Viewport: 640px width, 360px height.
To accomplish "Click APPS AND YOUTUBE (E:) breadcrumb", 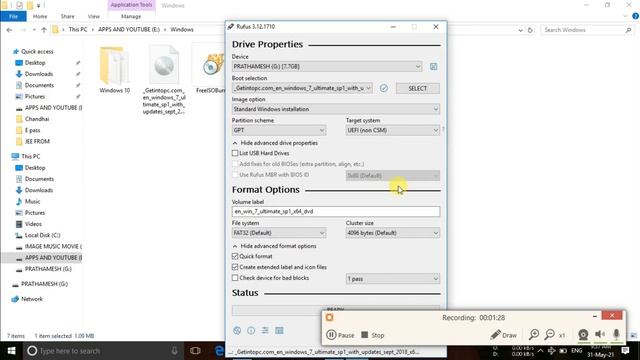I will [129, 30].
